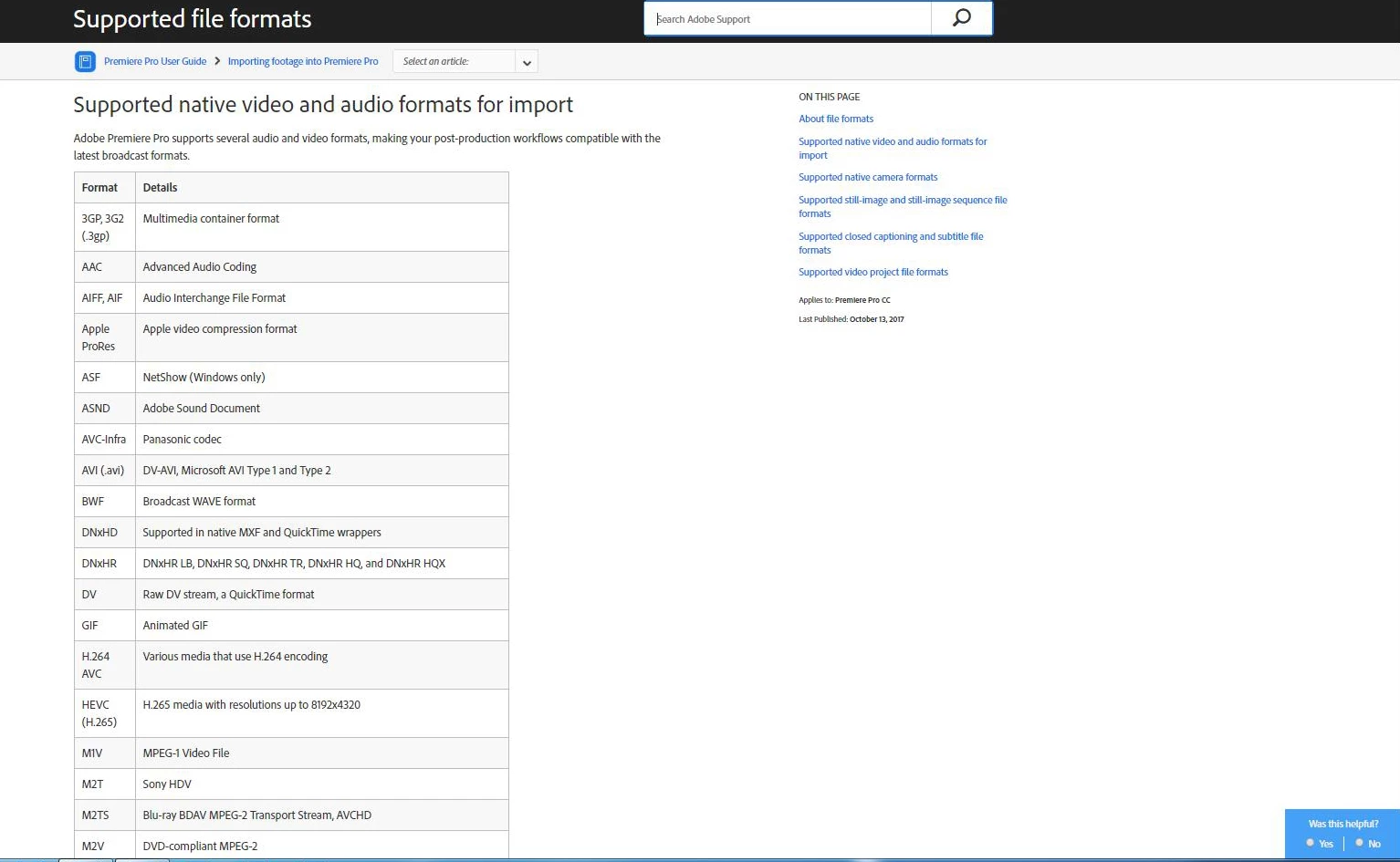Click the 'Broadcast WAVE format' cell

[322, 502]
